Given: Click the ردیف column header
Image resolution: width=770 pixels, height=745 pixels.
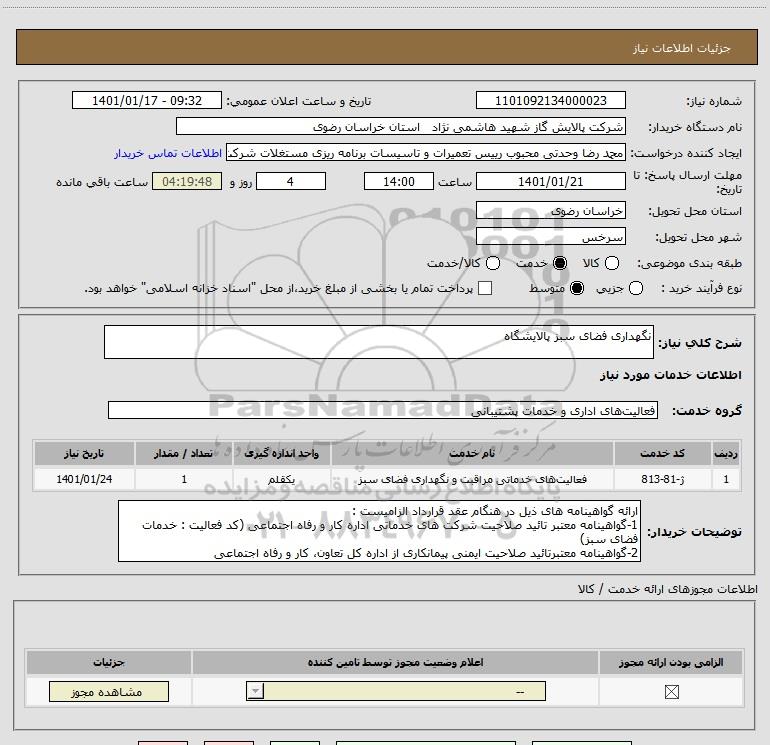Looking at the screenshot, I should coord(726,453).
